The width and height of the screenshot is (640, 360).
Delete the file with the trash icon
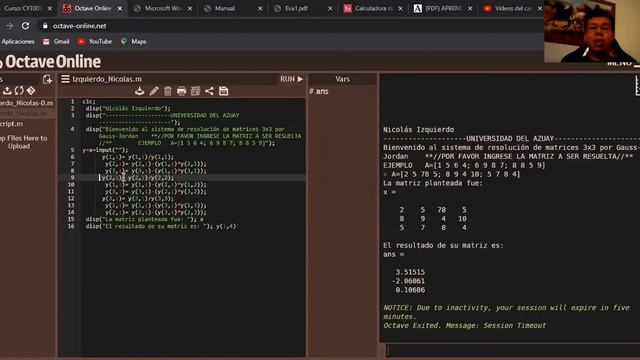pyautogui.click(x=168, y=91)
